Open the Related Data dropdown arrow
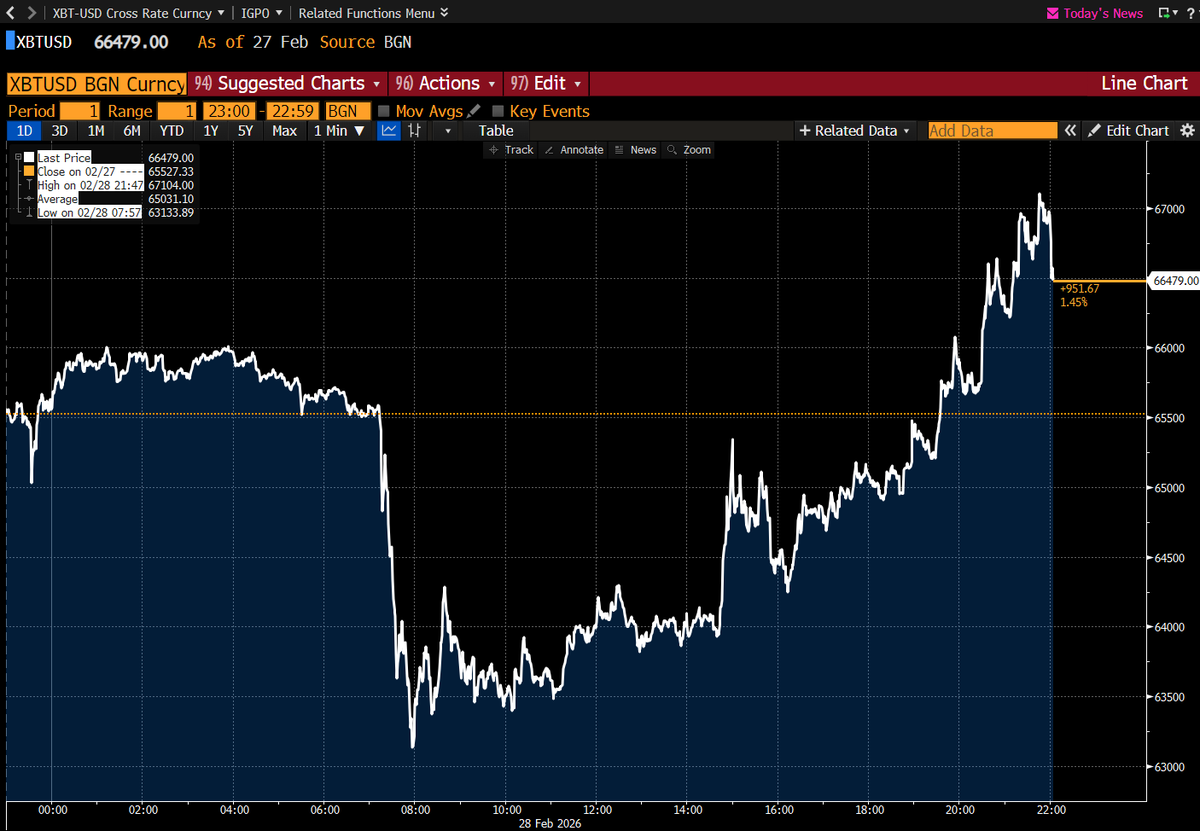This screenshot has height=831, width=1200. coord(905,131)
